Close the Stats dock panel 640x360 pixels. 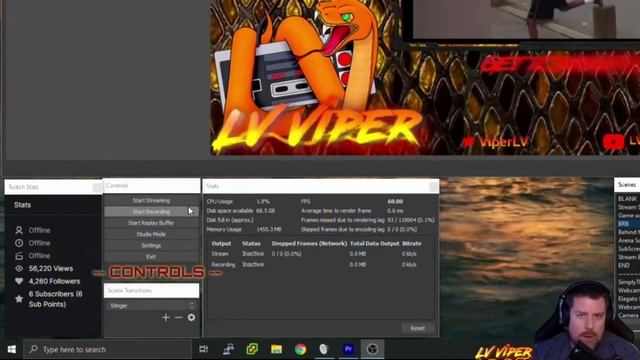tap(433, 187)
